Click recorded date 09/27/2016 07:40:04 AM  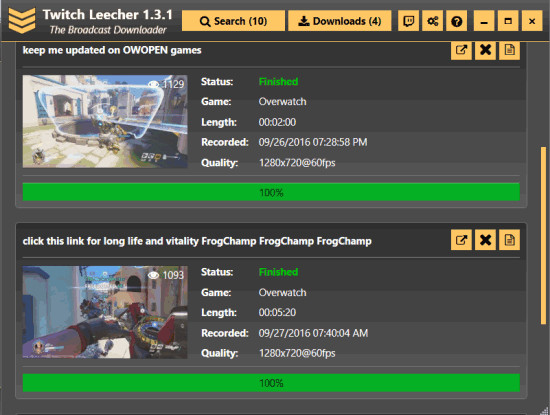pyautogui.click(x=313, y=333)
